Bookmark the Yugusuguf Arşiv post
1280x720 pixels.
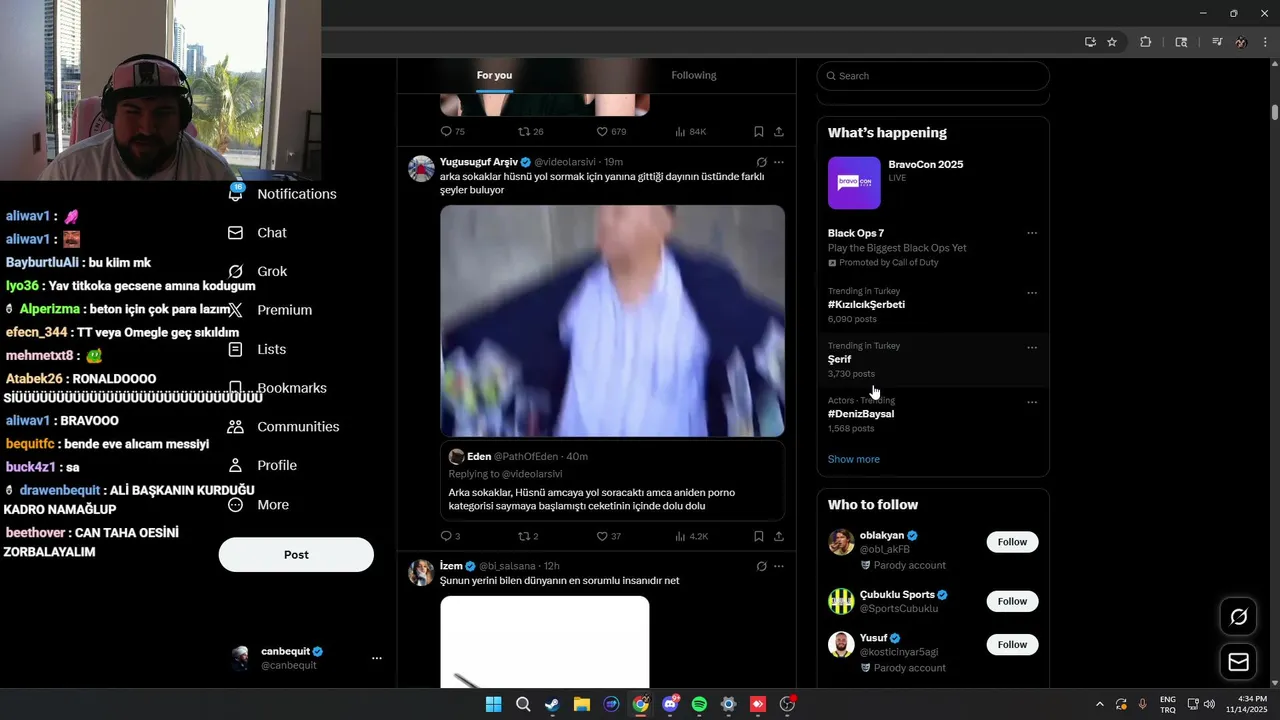pyautogui.click(x=759, y=536)
